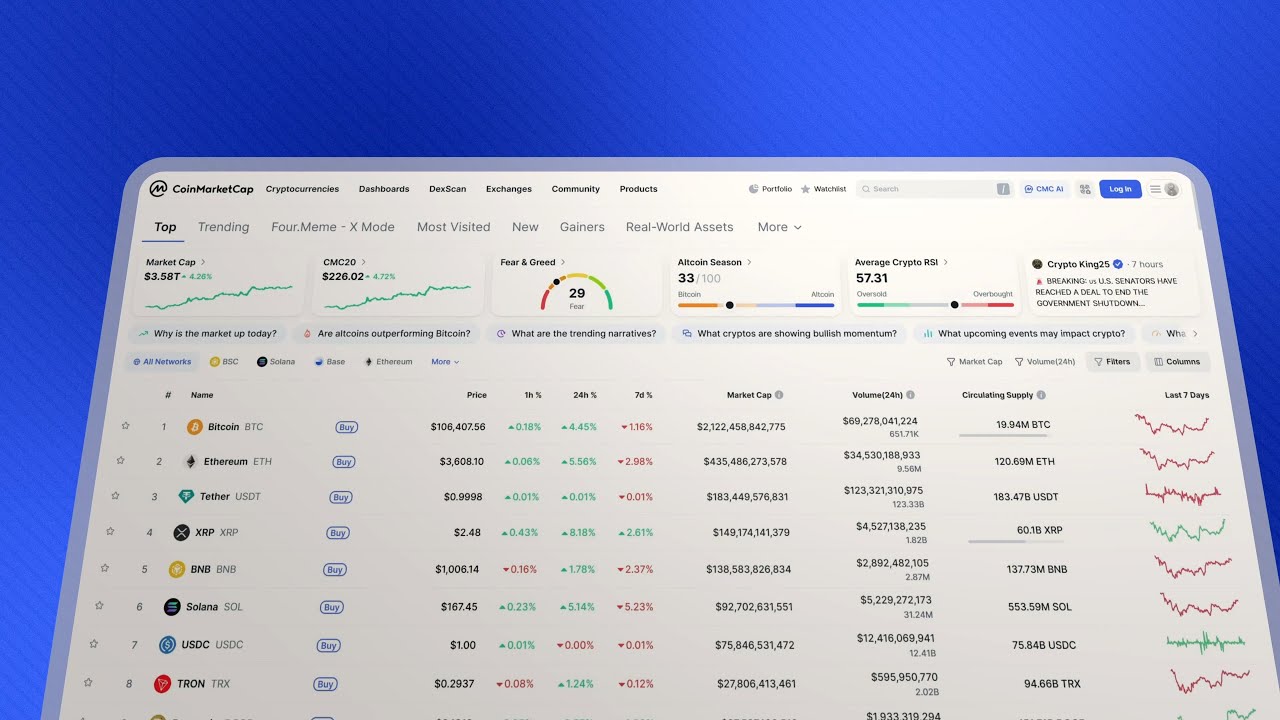Image resolution: width=1280 pixels, height=720 pixels.
Task: Open the DexScan menu
Action: [448, 189]
